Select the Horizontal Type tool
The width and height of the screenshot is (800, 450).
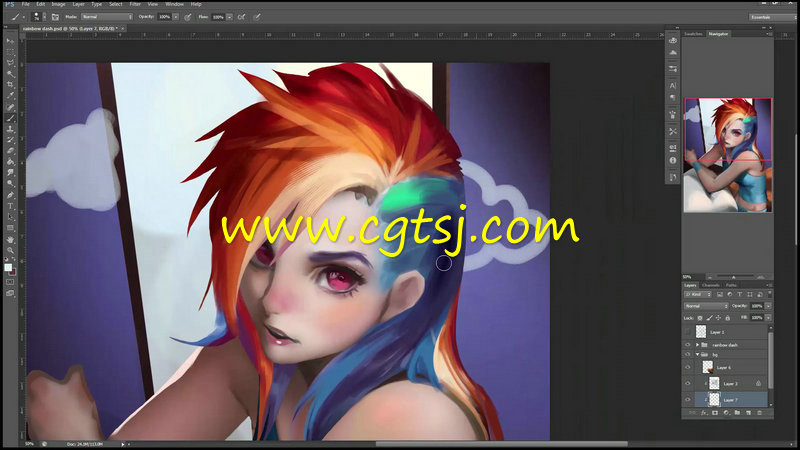pyautogui.click(x=10, y=206)
